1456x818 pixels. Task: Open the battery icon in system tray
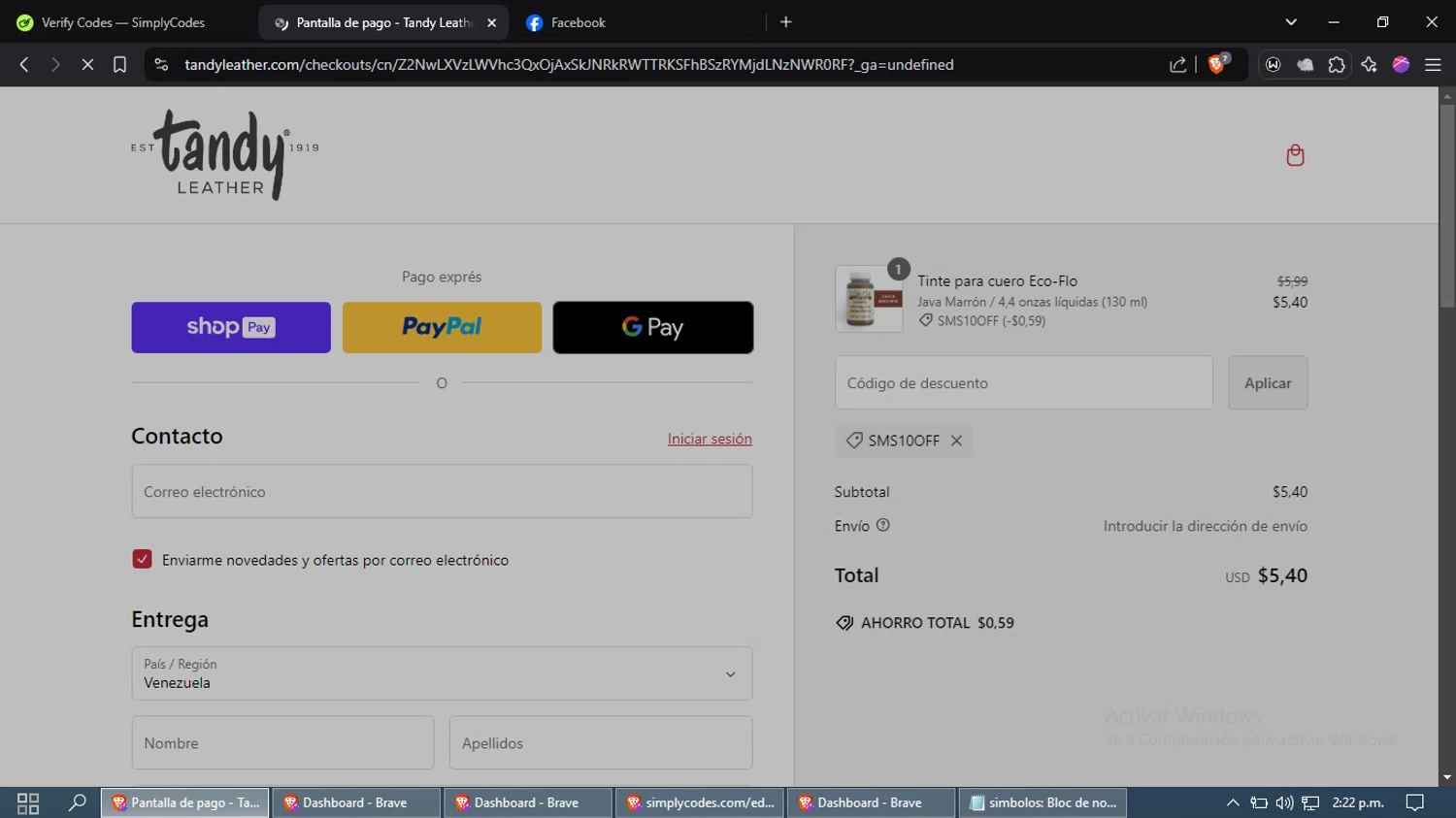click(x=1259, y=803)
